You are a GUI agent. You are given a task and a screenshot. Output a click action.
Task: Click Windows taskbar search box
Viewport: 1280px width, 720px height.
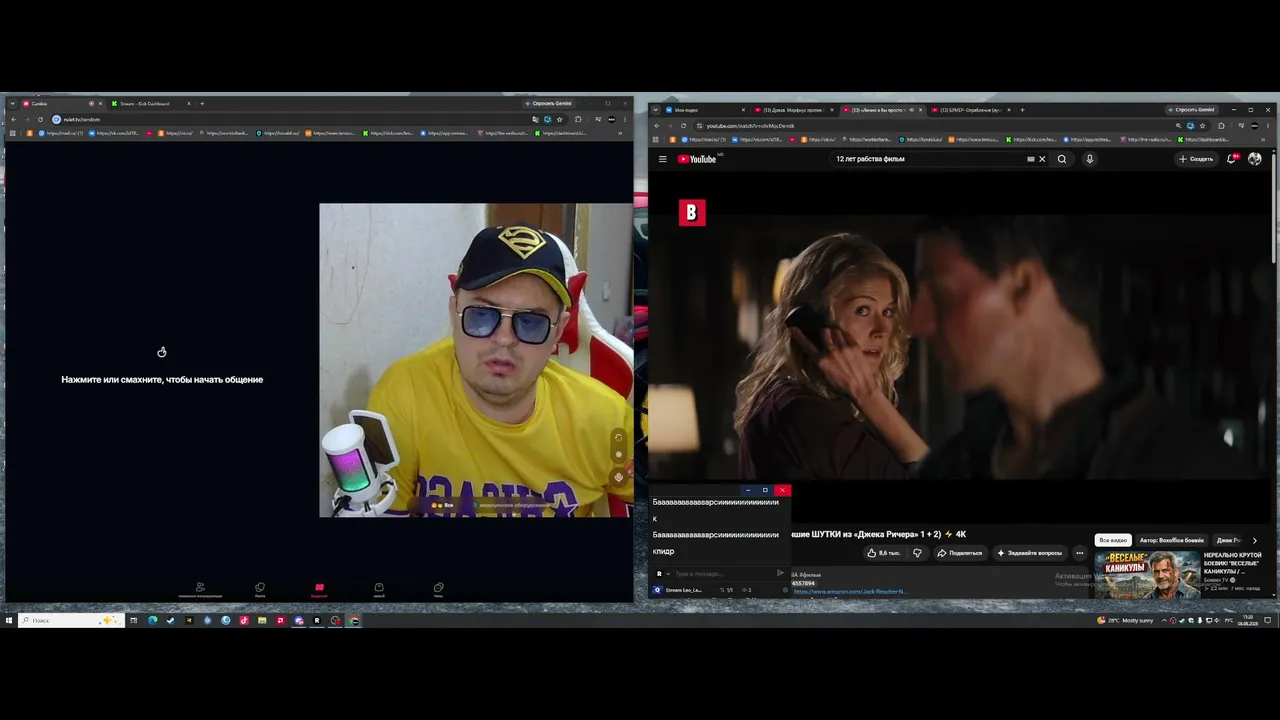tap(72, 621)
